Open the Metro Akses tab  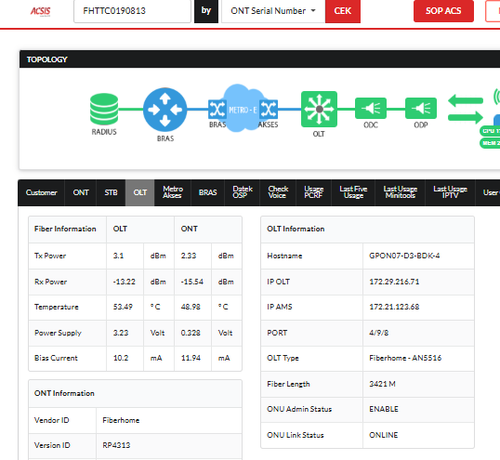[x=173, y=193]
